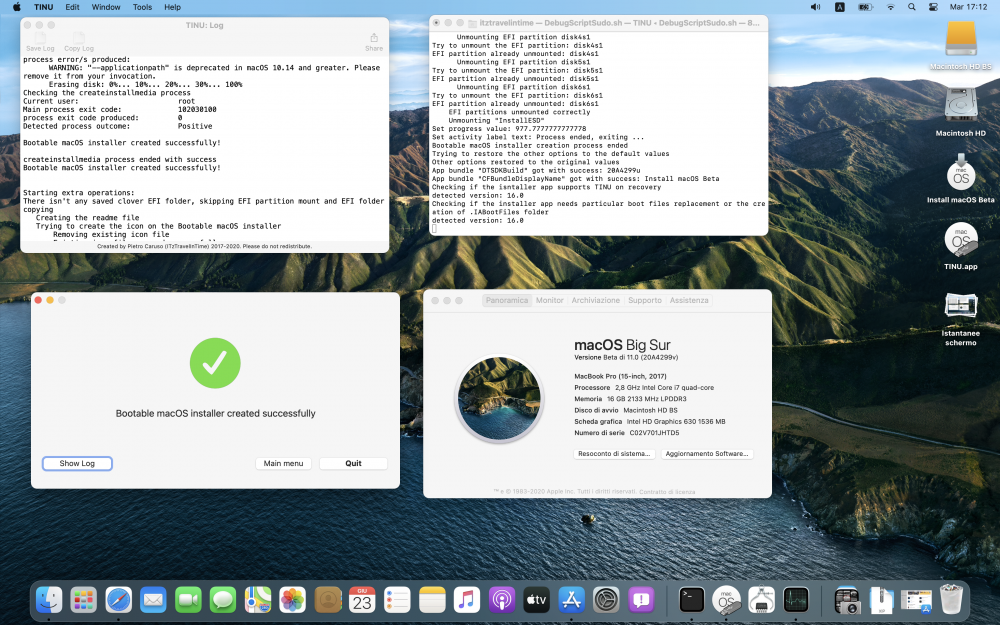Click the Wi-Fi icon in menu bar
Image resolution: width=1000 pixels, height=625 pixels.
point(891,7)
